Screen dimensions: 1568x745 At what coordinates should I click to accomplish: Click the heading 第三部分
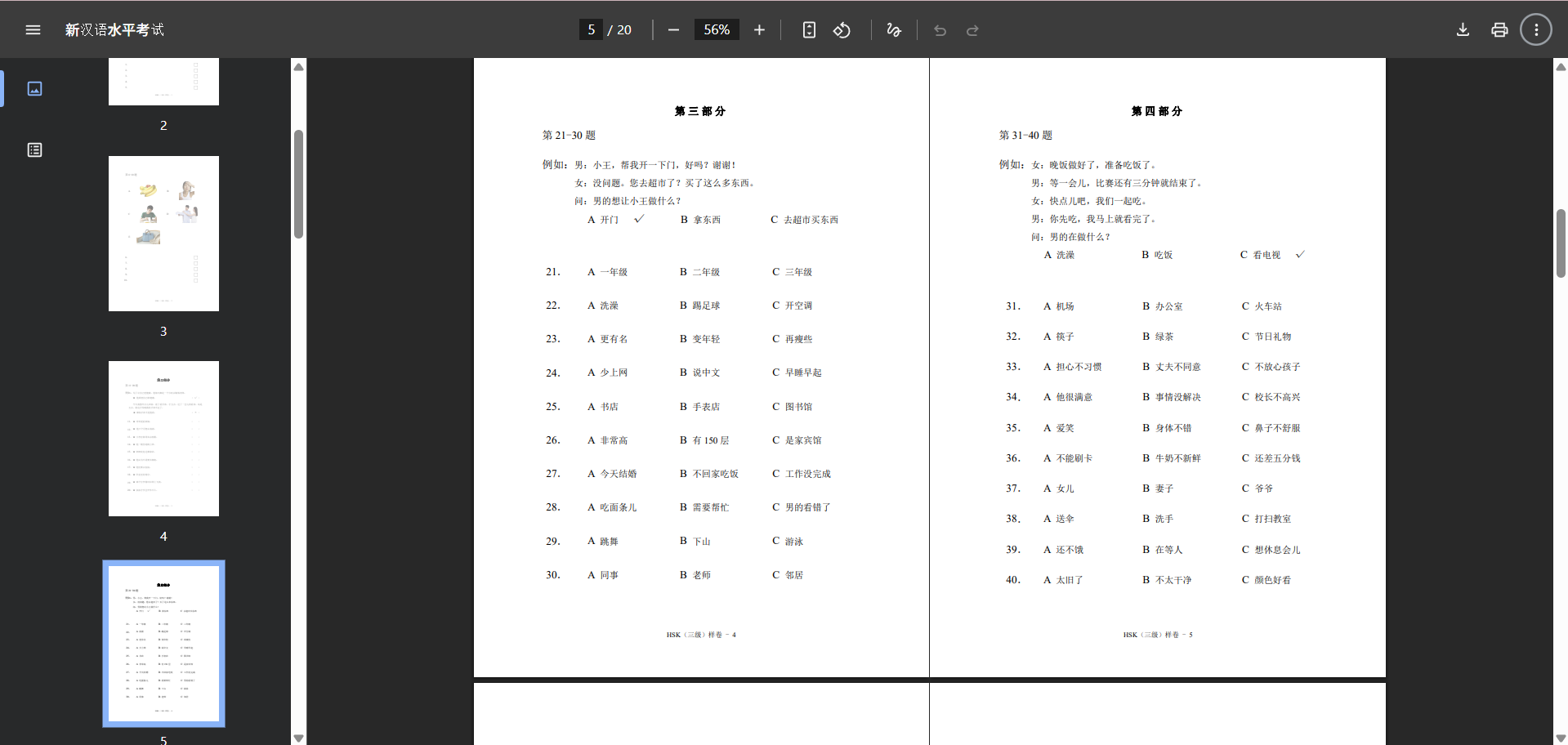click(x=700, y=111)
